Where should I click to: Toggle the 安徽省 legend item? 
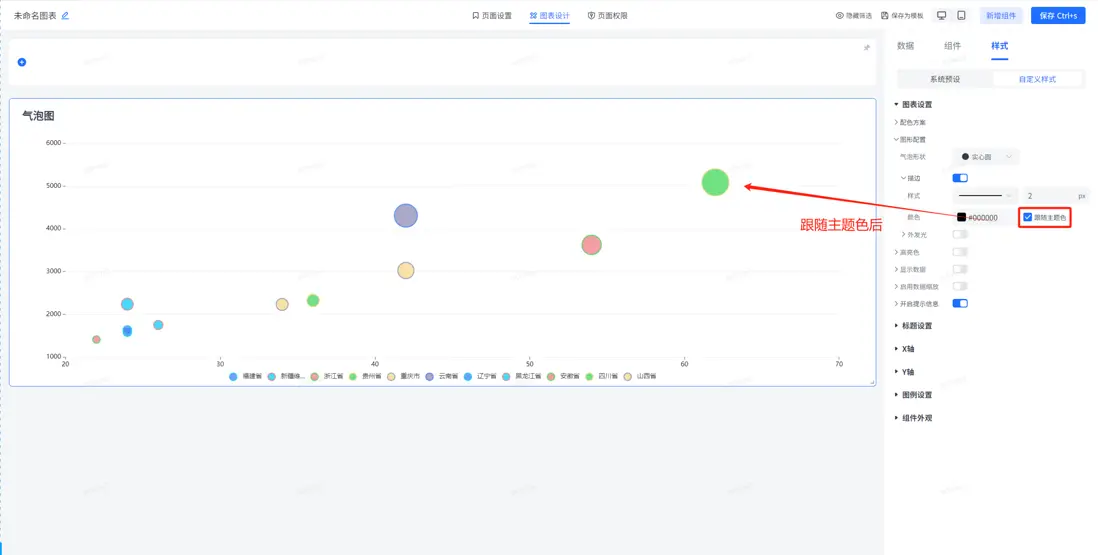pos(563,377)
